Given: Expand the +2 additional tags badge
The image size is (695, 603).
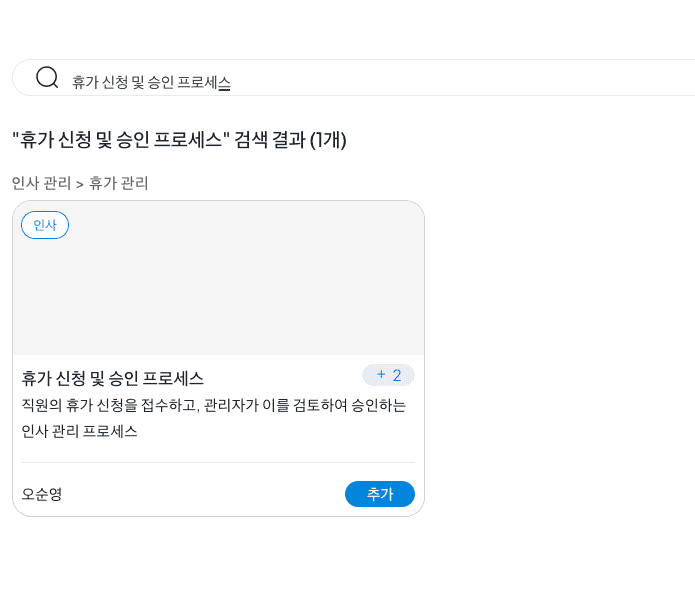Looking at the screenshot, I should coord(388,376).
